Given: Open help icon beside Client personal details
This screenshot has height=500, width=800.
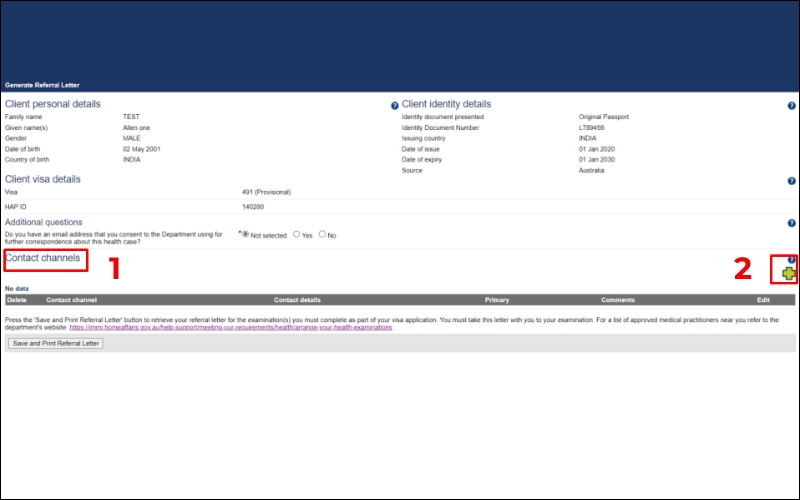Looking at the screenshot, I should click(394, 105).
